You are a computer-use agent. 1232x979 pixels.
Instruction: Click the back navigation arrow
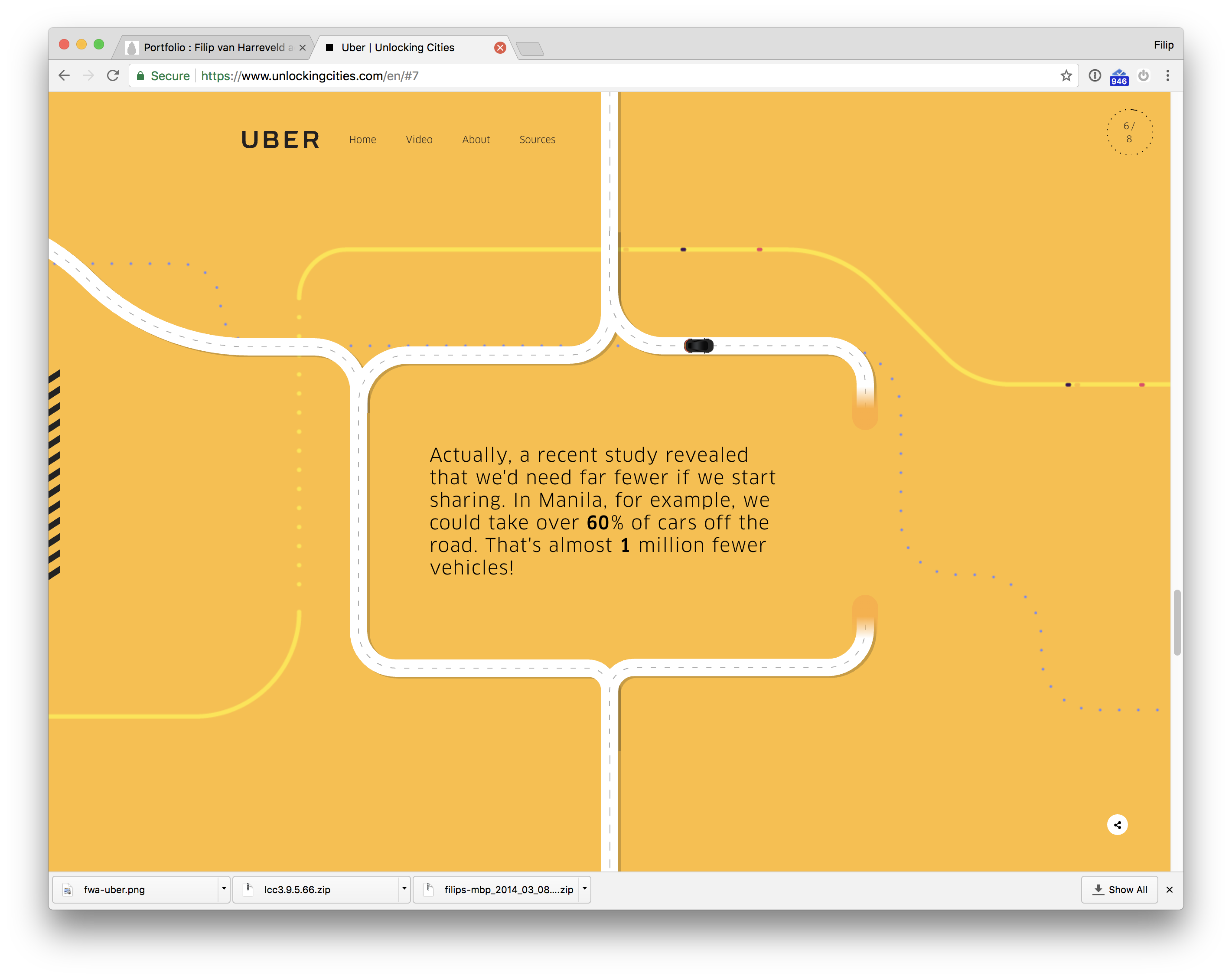point(64,75)
